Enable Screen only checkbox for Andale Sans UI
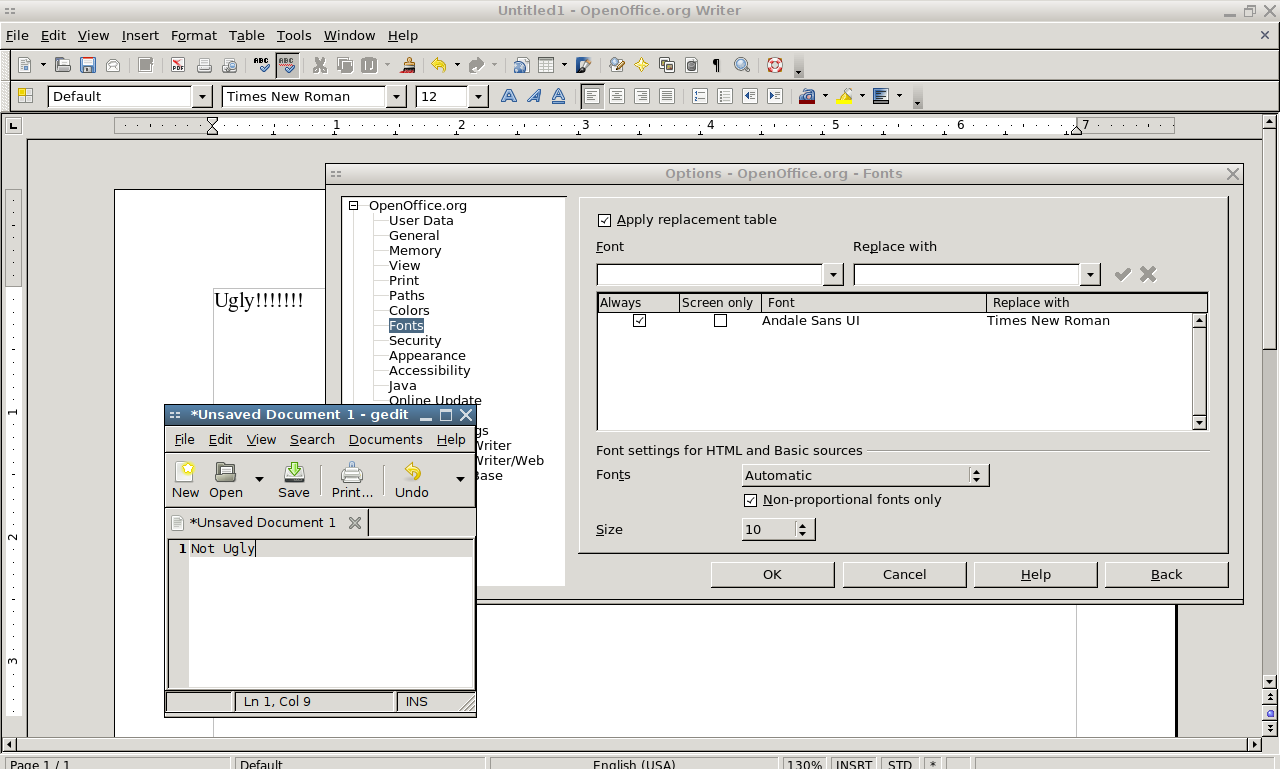Image resolution: width=1280 pixels, height=769 pixels. pos(720,321)
